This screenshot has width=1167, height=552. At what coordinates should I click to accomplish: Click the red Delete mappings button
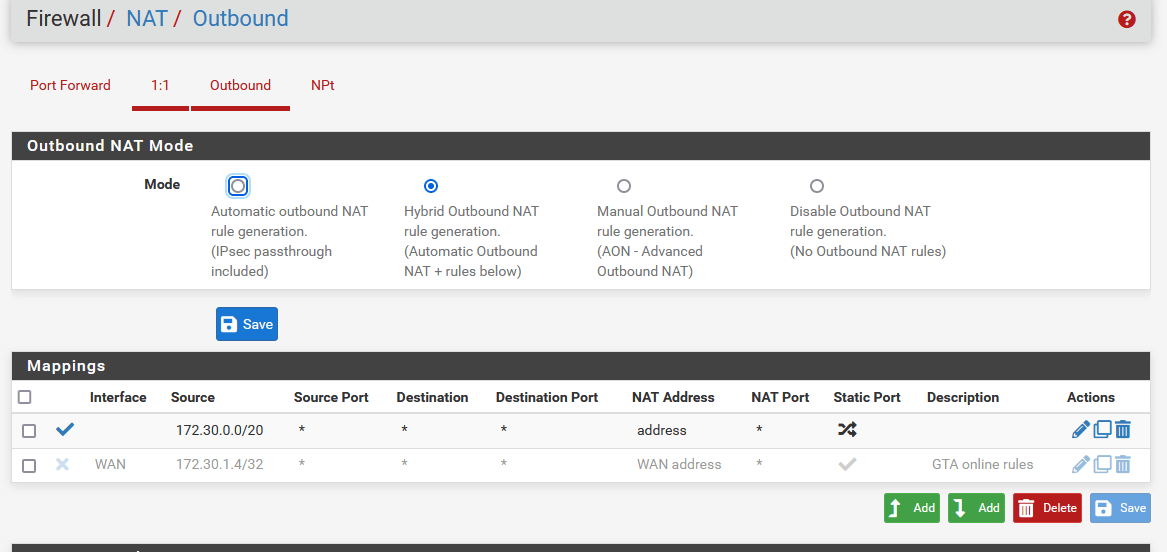tap(1047, 508)
